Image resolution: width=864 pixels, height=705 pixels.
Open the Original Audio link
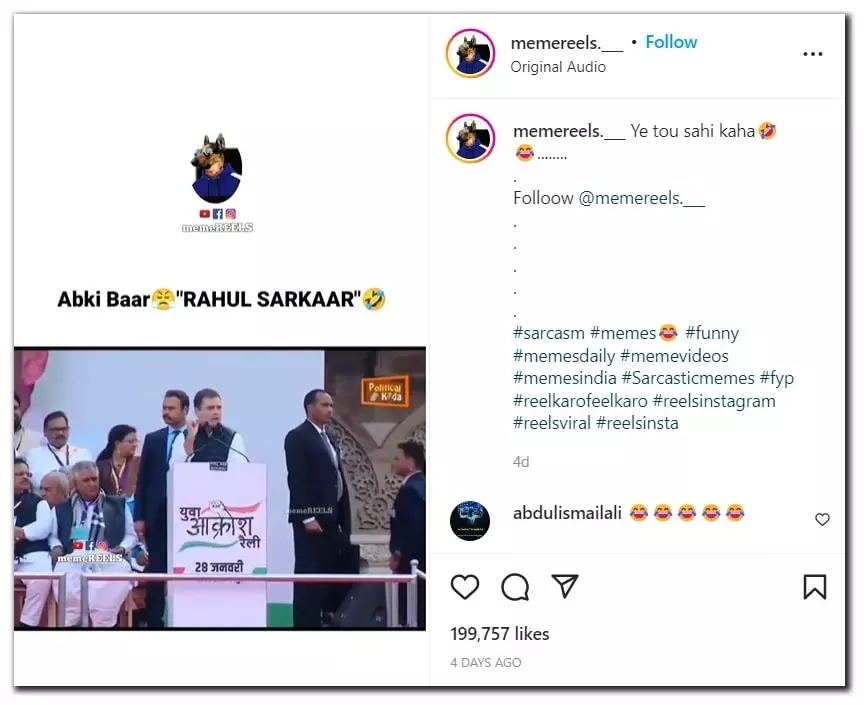pos(558,67)
